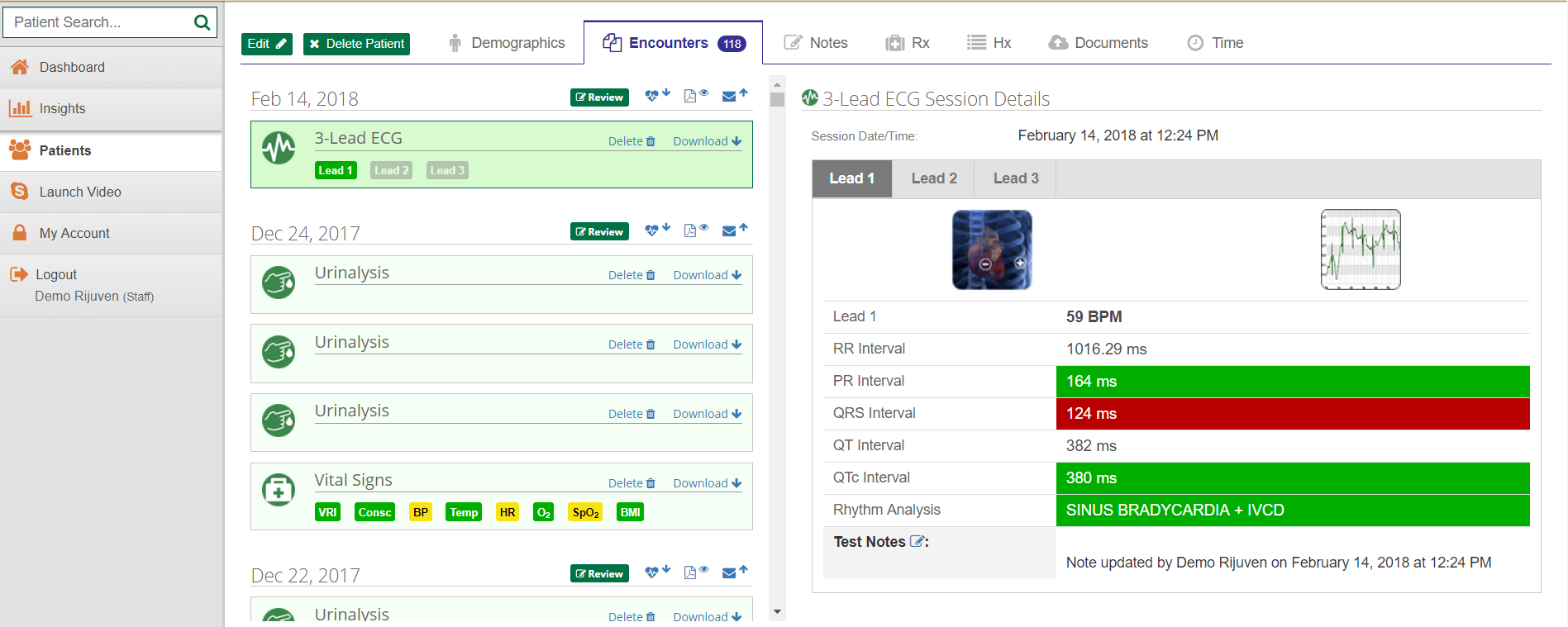Go to My Account
This screenshot has width=1568, height=627.
(x=111, y=233)
